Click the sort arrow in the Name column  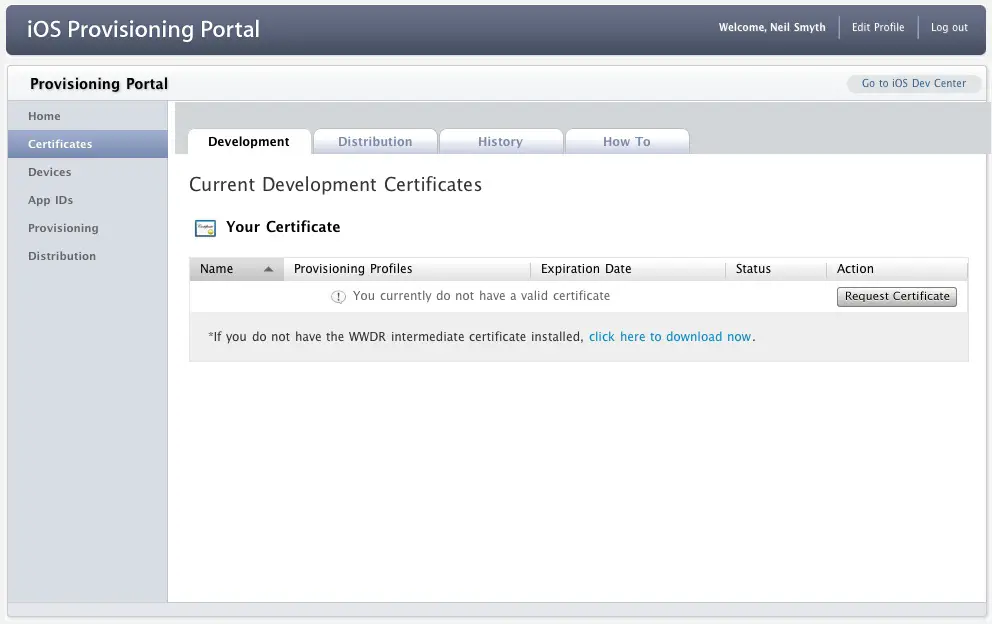268,269
